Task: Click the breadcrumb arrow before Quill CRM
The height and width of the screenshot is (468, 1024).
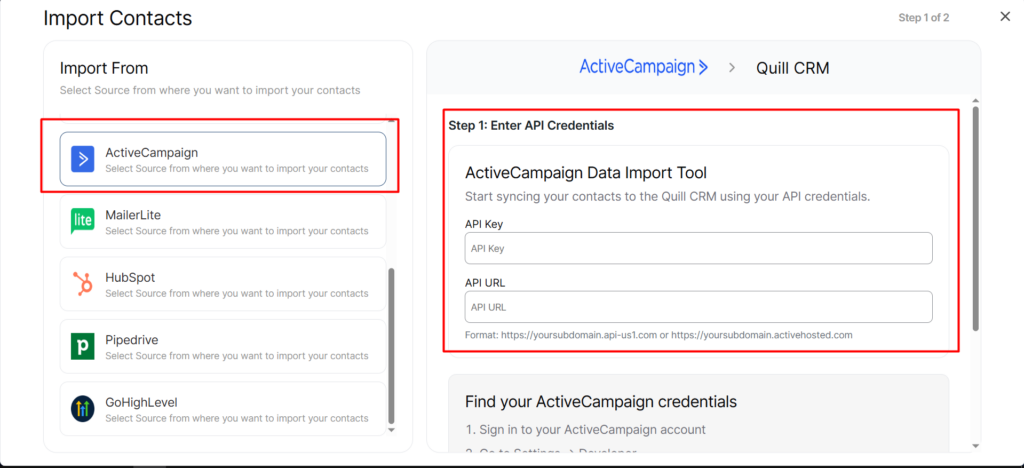Action: 732,68
